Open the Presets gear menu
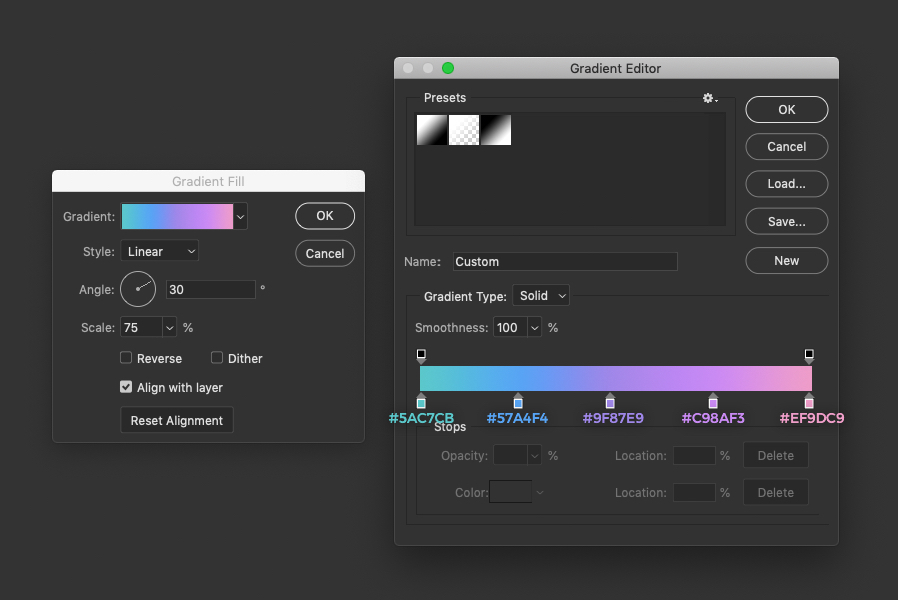 click(x=710, y=98)
